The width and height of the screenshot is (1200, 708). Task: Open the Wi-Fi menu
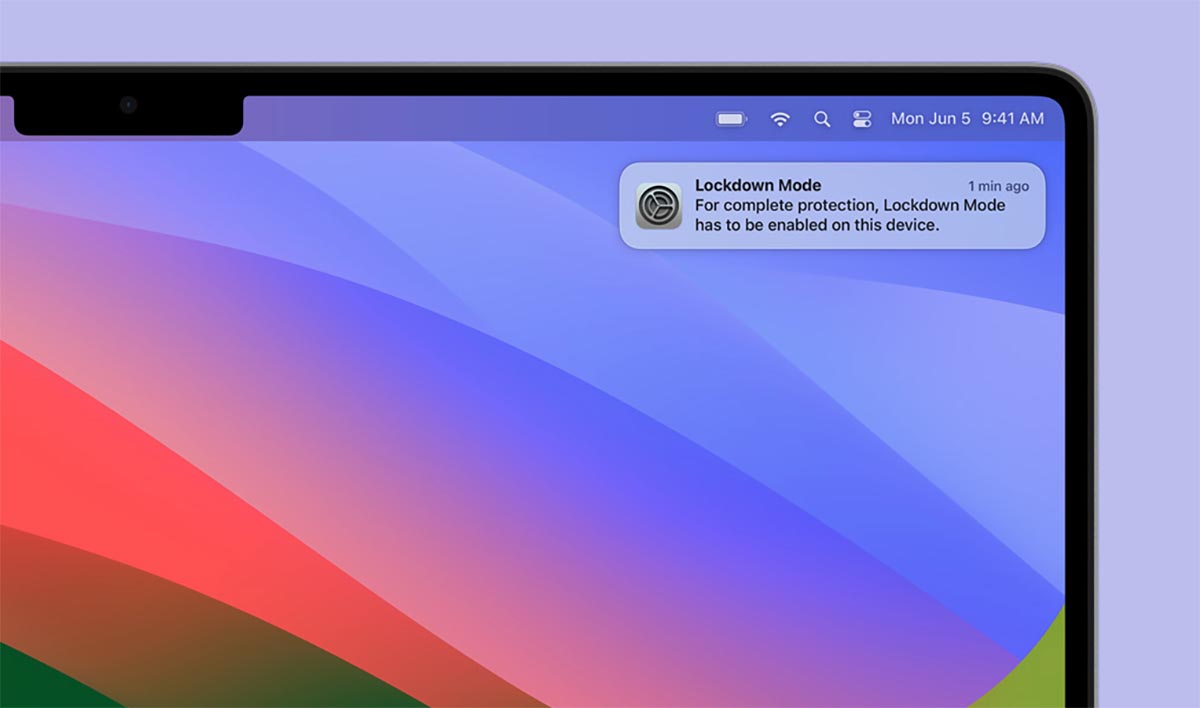[x=780, y=119]
